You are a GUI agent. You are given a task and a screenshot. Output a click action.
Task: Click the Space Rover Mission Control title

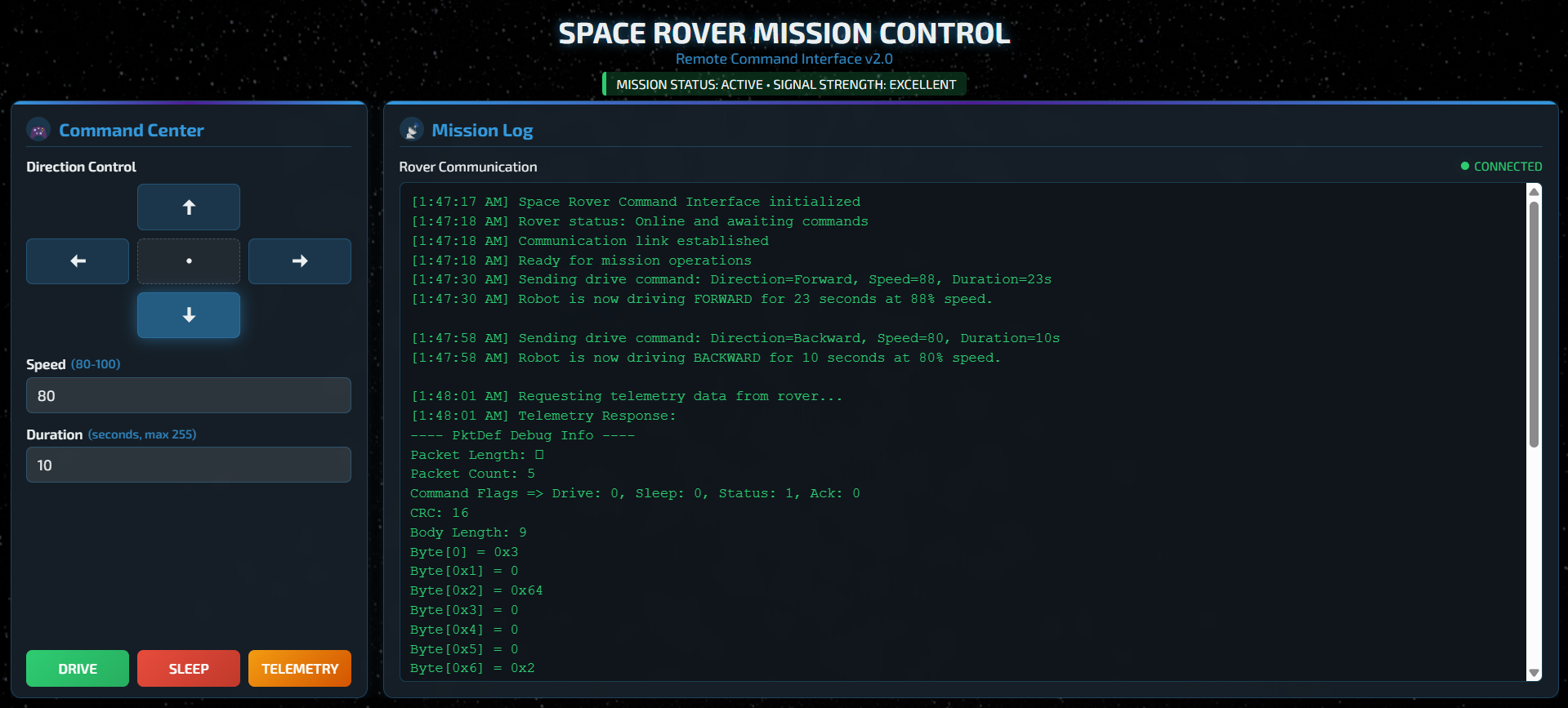pyautogui.click(x=784, y=33)
